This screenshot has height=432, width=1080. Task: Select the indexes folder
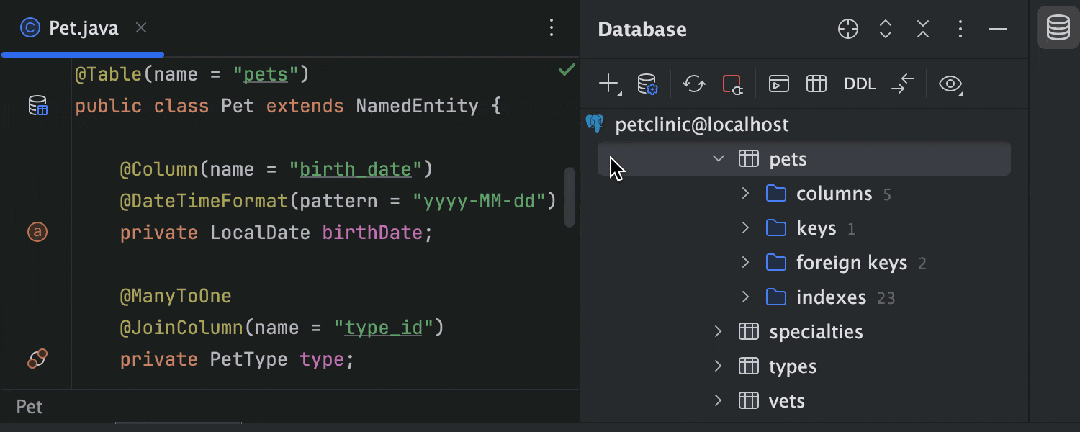(831, 297)
